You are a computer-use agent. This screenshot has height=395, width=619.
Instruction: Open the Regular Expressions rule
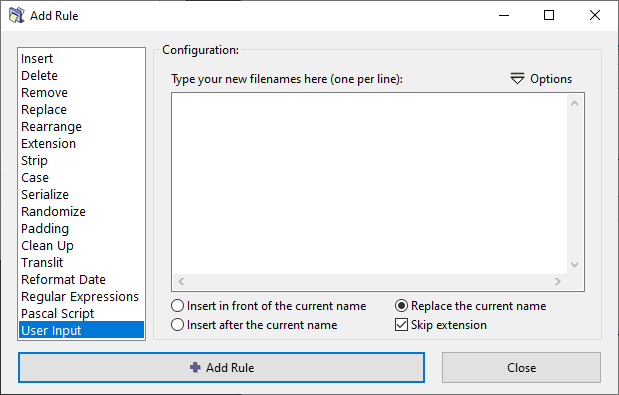click(x=81, y=296)
